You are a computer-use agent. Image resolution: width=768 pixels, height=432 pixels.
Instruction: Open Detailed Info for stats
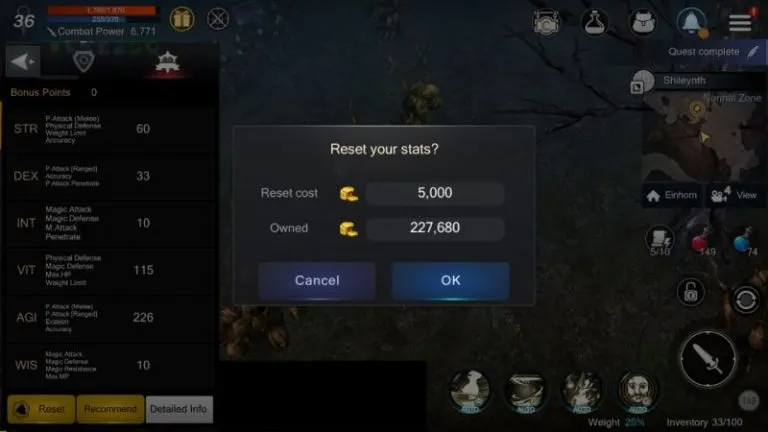pyautogui.click(x=178, y=409)
